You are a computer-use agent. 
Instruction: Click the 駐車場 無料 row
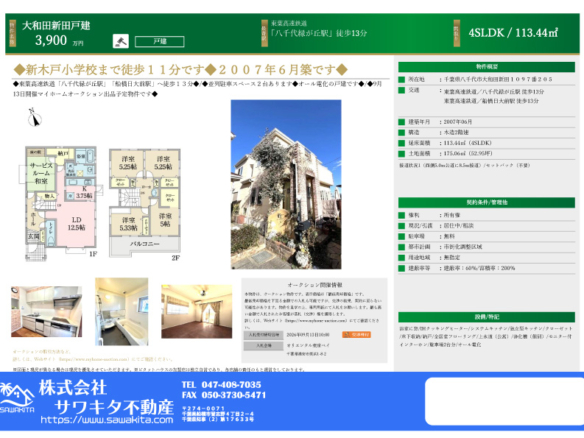(486, 236)
